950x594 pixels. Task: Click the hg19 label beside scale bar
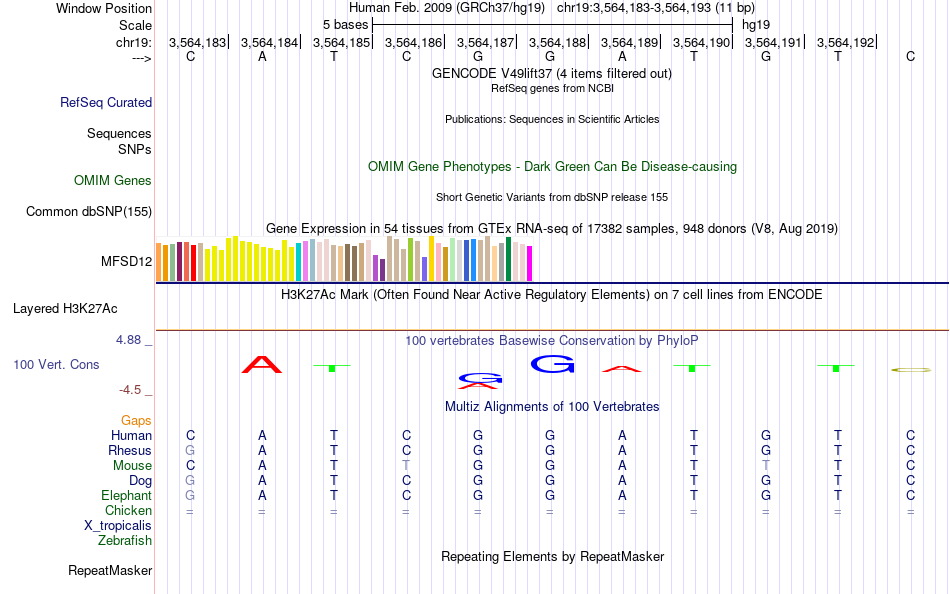[x=756, y=25]
